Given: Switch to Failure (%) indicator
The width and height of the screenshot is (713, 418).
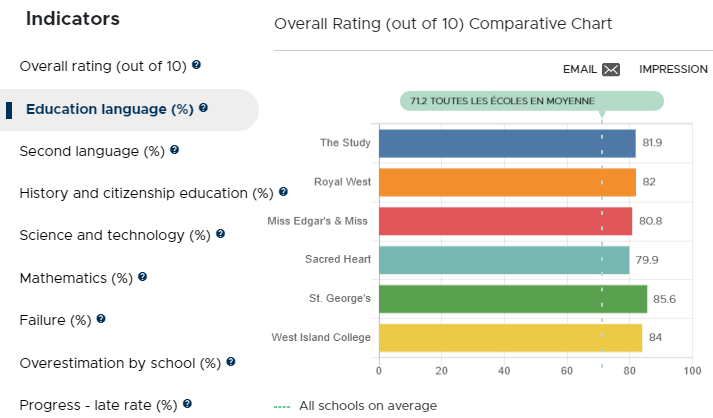Looking at the screenshot, I should coord(55,320).
